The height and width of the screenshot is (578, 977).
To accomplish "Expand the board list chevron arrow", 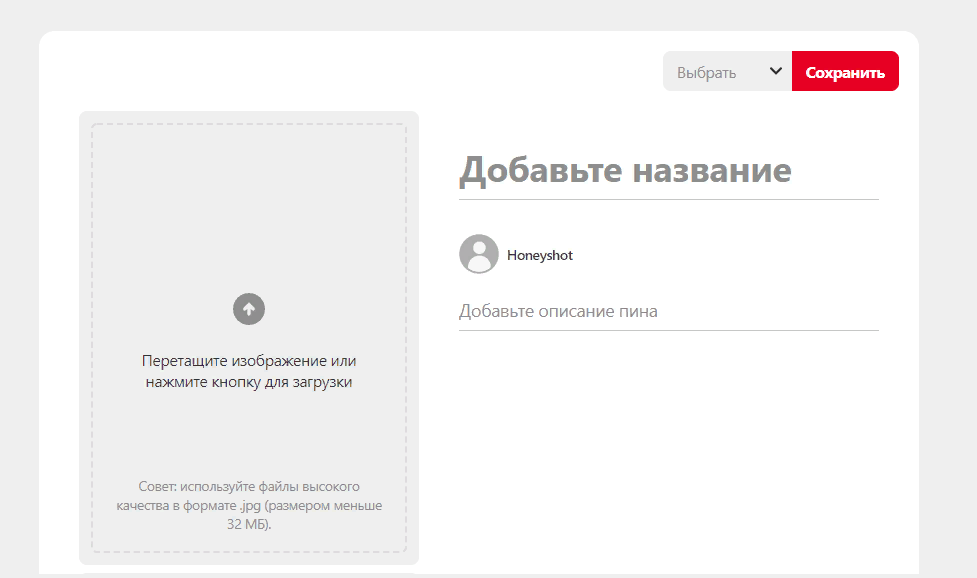I will [775, 71].
